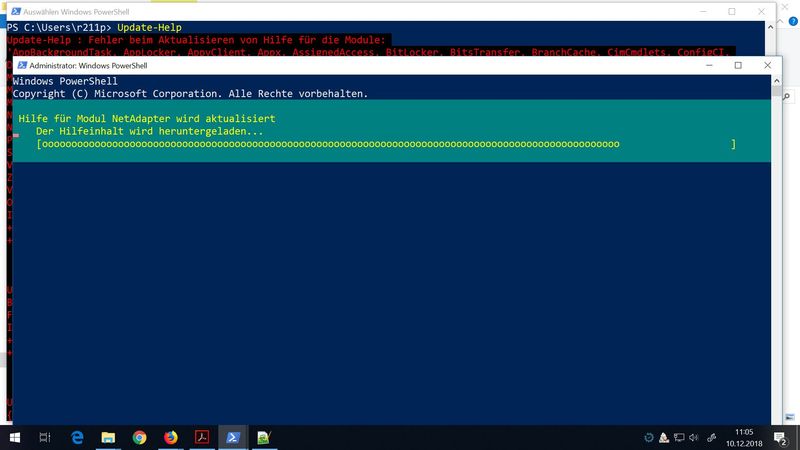
Task: Click the 'PS C:\Users\r211p>' prompt text
Action: tap(59, 28)
